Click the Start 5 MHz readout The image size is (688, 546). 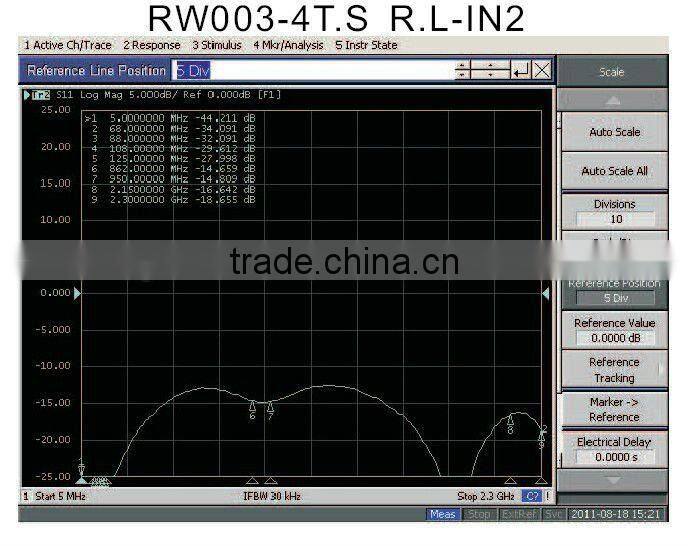point(60,496)
